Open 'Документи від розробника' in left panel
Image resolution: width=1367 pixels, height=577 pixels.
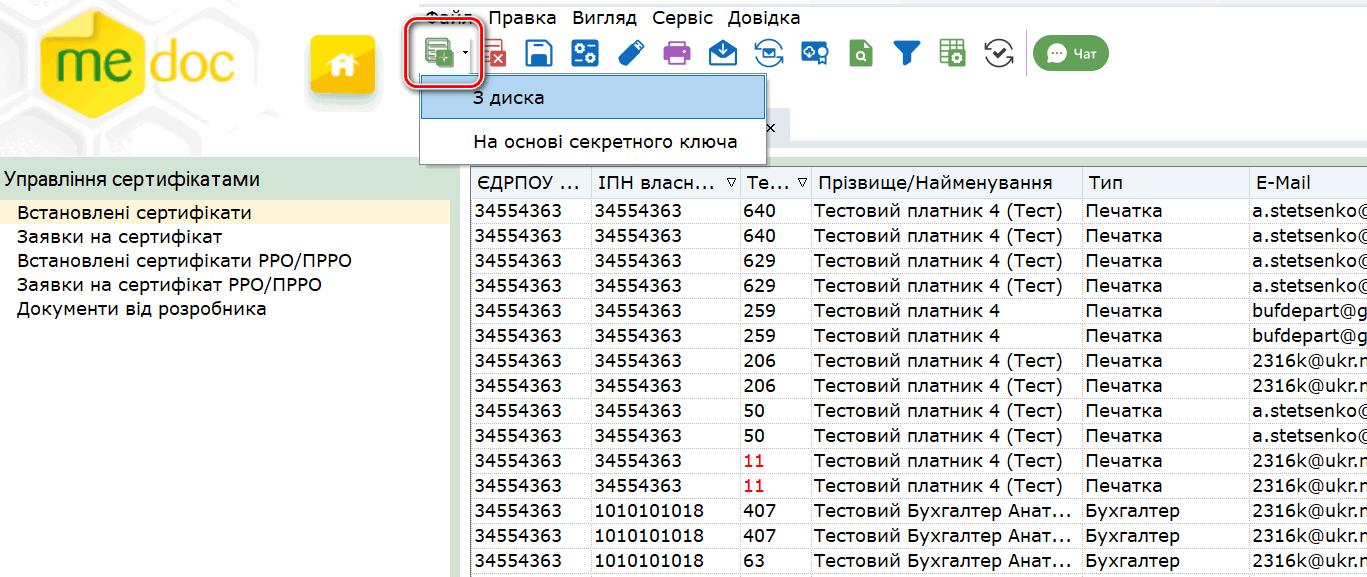click(x=141, y=309)
